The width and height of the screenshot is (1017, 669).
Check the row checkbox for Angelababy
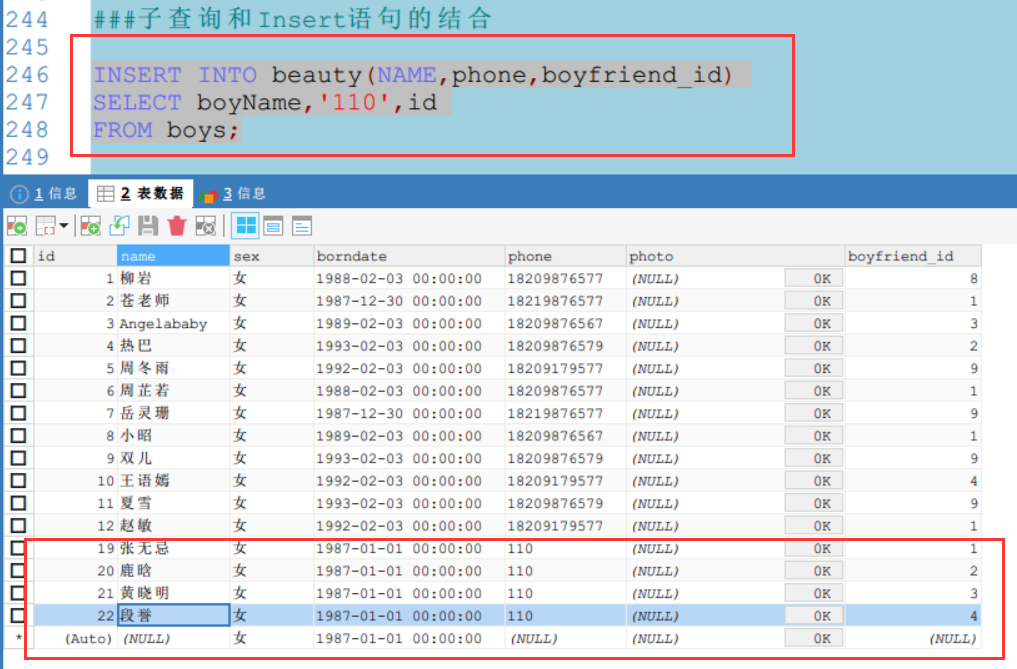click(18, 323)
